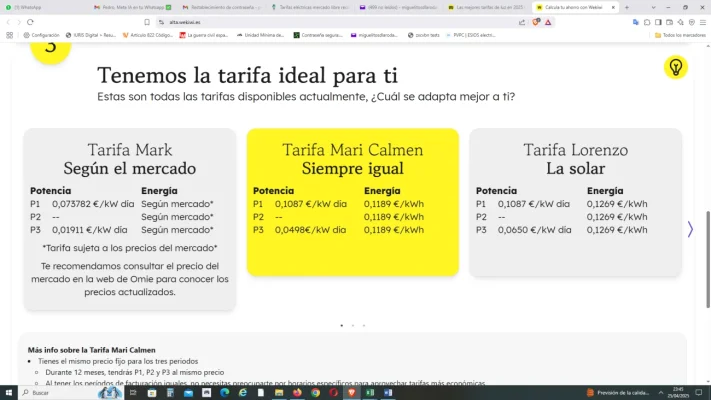Select the second carousel pagination dot
This screenshot has width=711, height=400.
353,326
